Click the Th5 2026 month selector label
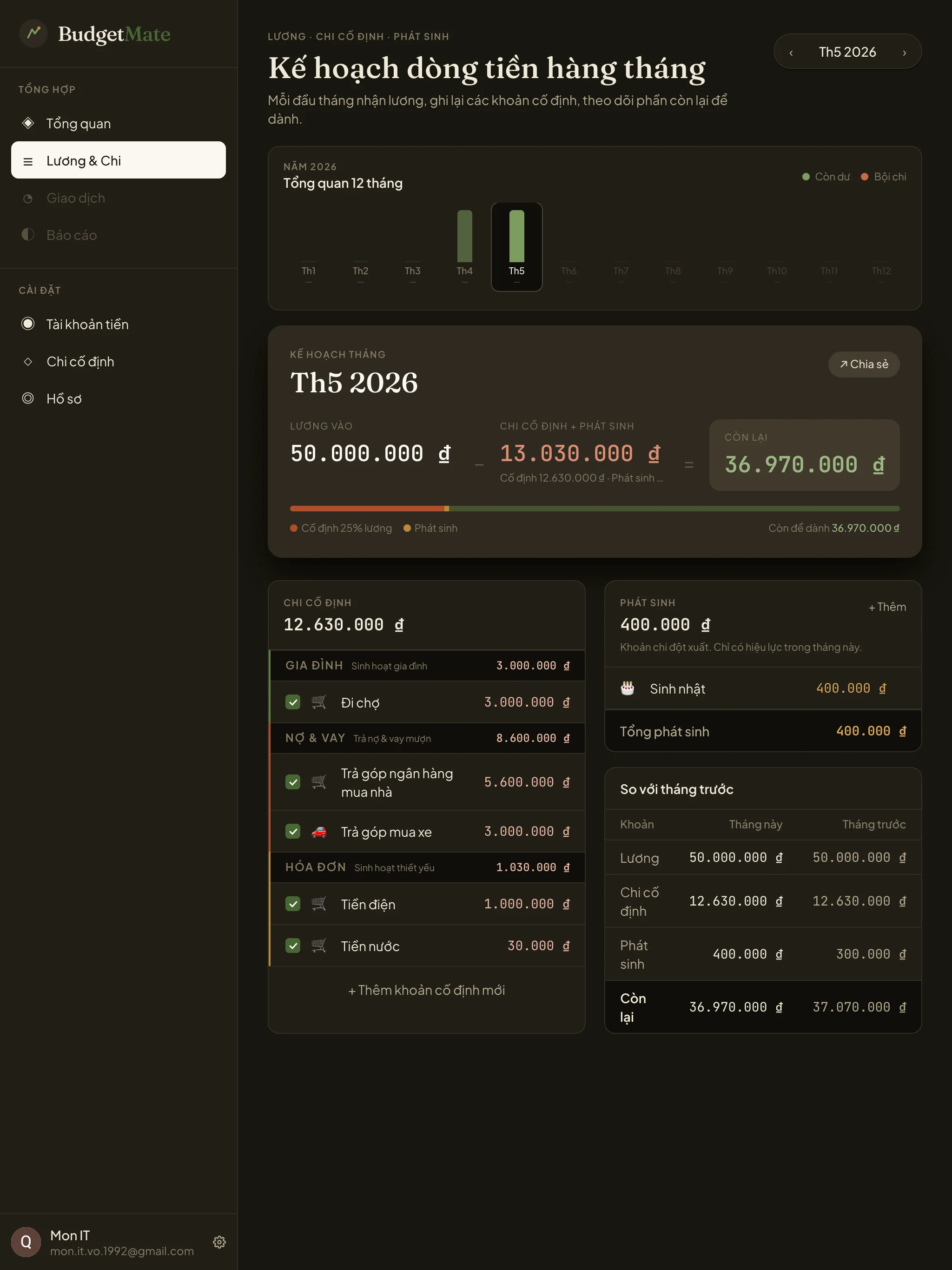The height and width of the screenshot is (1270, 952). coord(847,52)
